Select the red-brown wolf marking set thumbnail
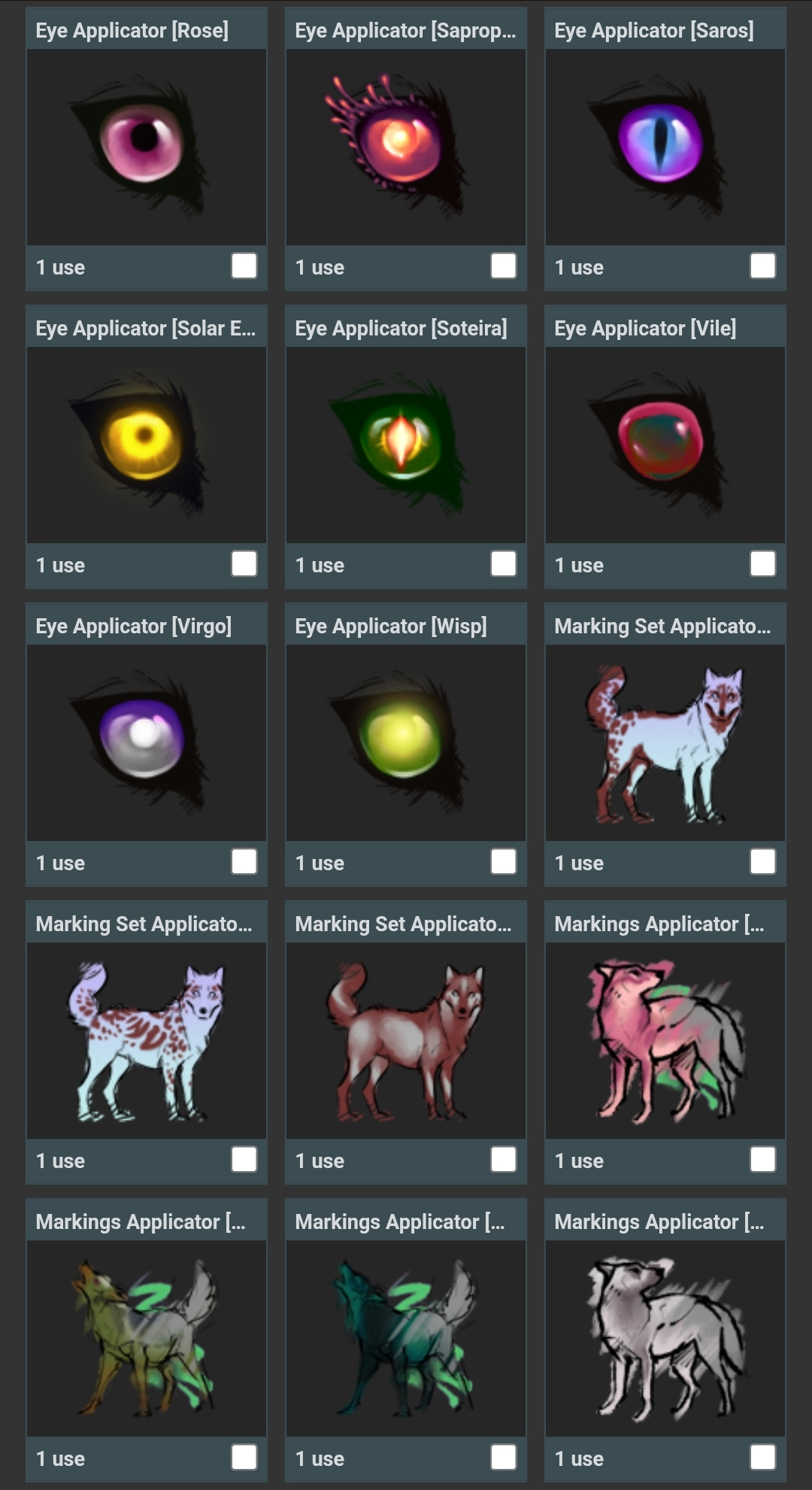This screenshot has height=1490, width=812. tap(406, 1041)
